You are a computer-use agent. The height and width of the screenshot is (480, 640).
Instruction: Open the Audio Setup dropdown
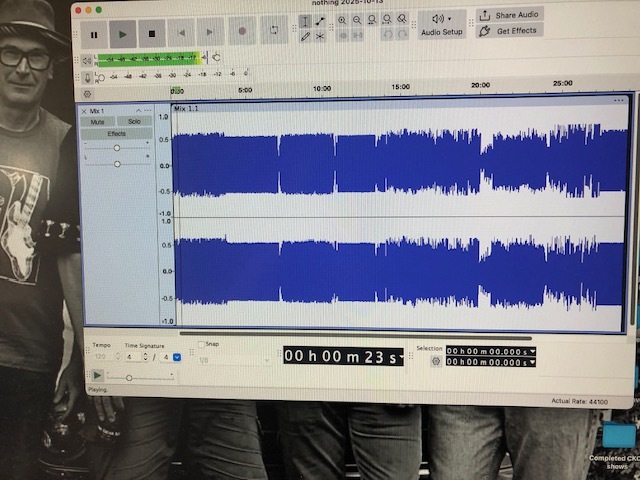[x=441, y=24]
